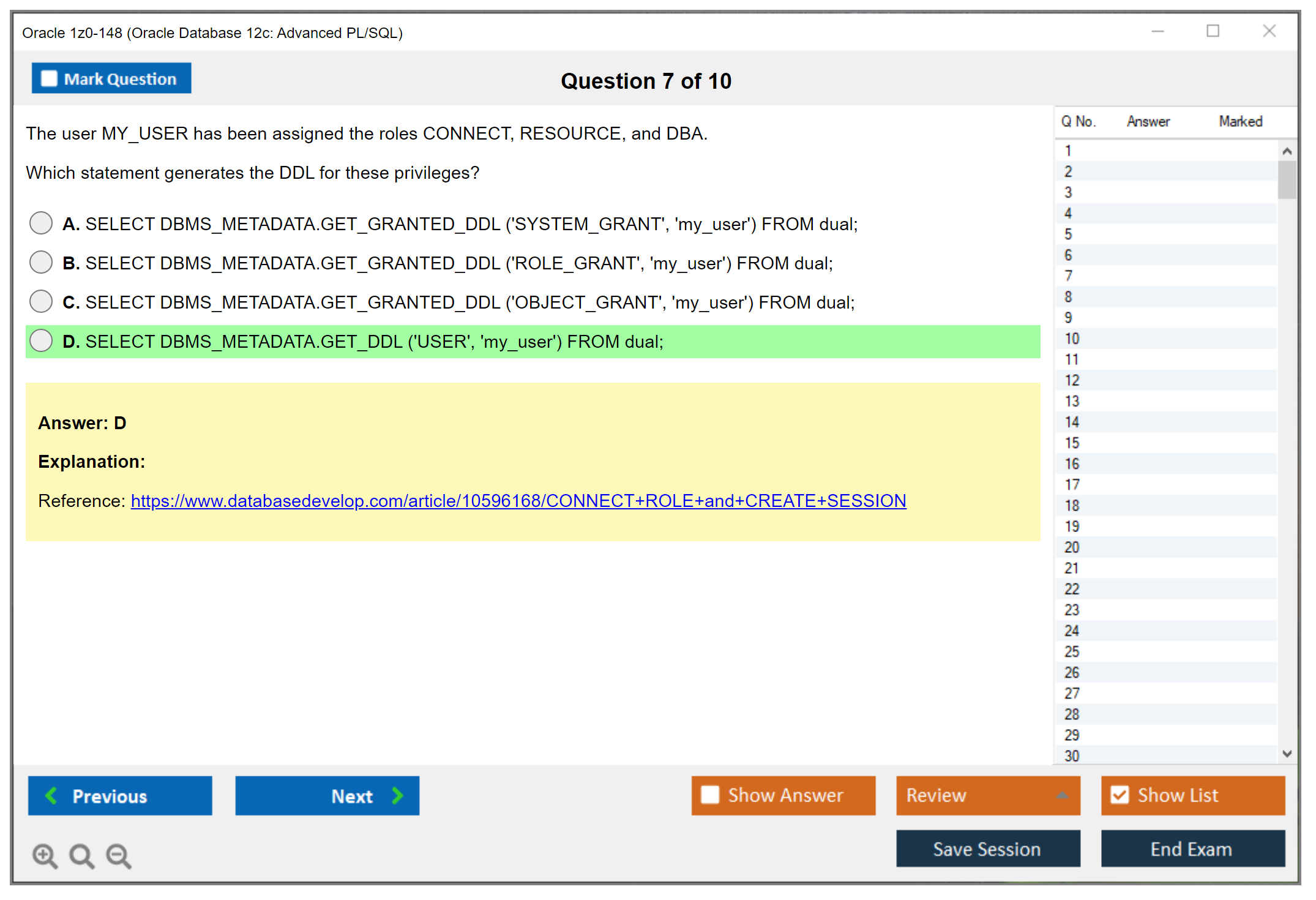Open question 12 in the list
This screenshot has height=900, width=1316.
(1072, 380)
